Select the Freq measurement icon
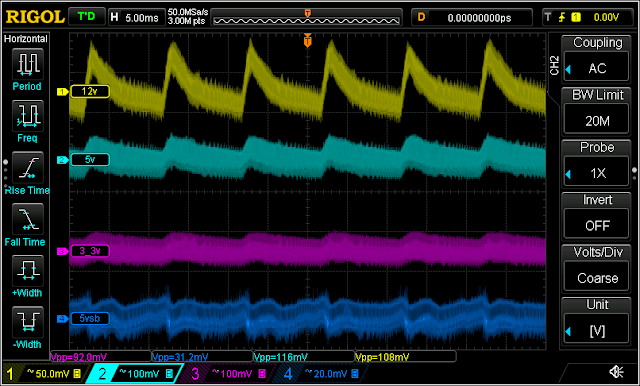The image size is (640, 386). click(27, 117)
